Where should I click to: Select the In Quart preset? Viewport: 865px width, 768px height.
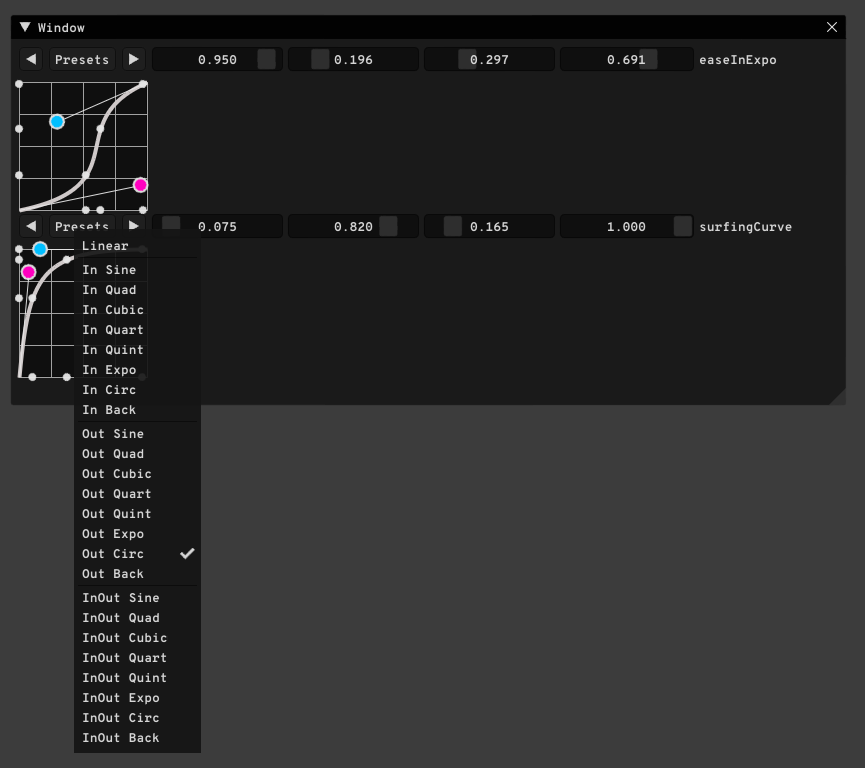(137, 330)
